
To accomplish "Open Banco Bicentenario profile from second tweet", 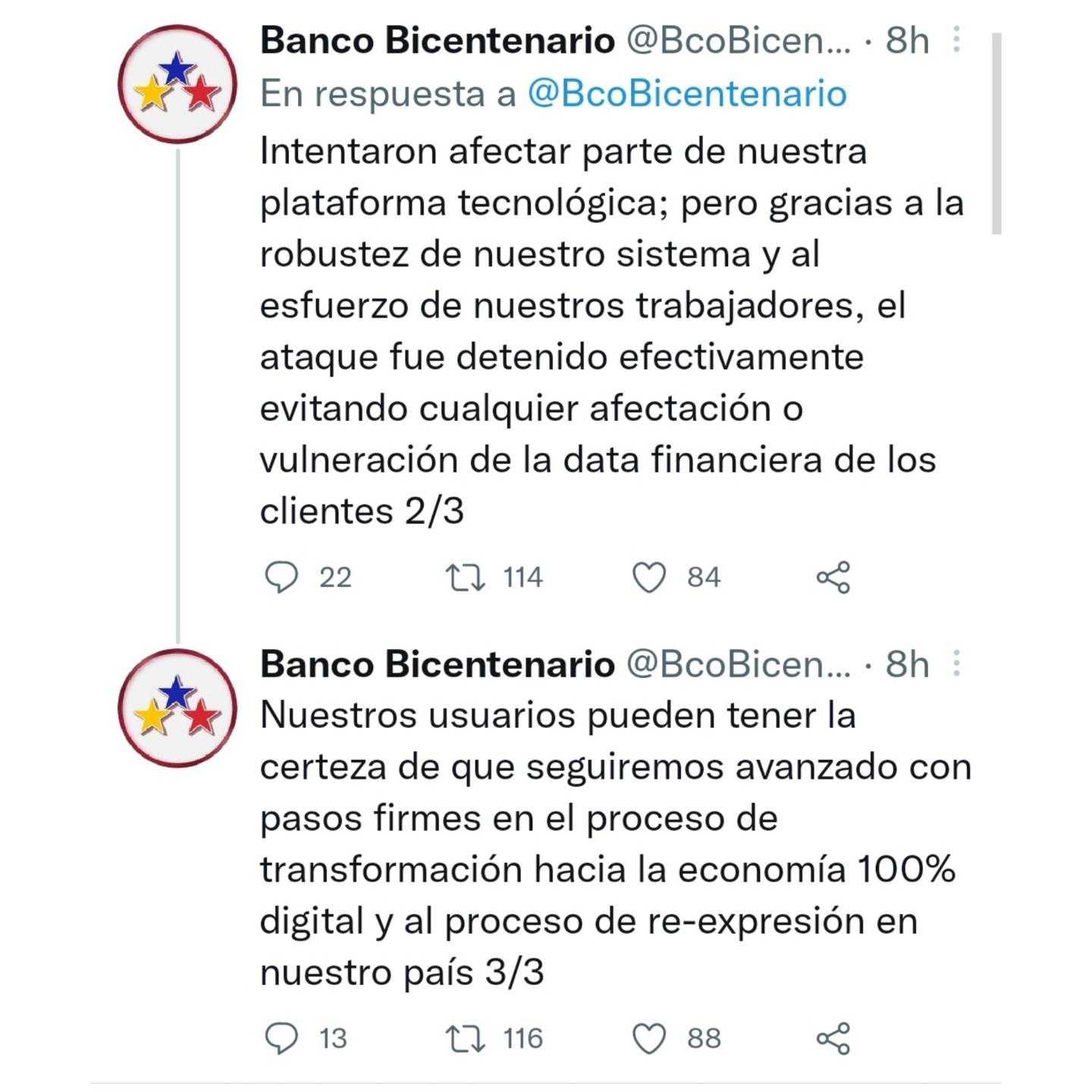I will pos(437,664).
